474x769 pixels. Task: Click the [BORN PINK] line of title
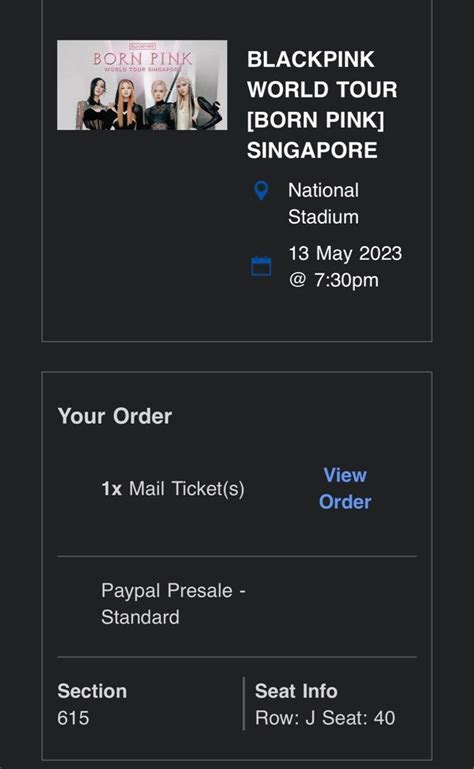(x=316, y=120)
